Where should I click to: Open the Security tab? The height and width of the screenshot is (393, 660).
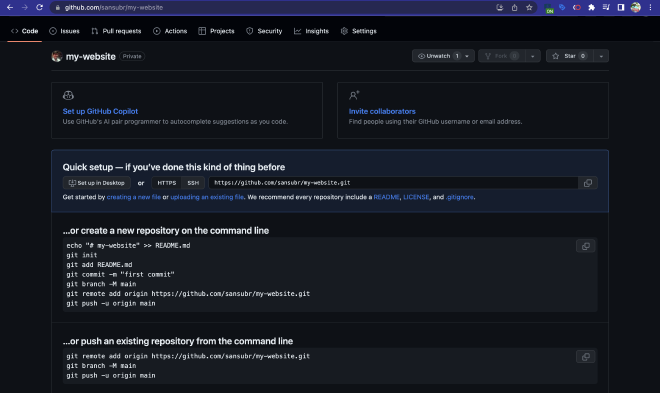pos(264,31)
